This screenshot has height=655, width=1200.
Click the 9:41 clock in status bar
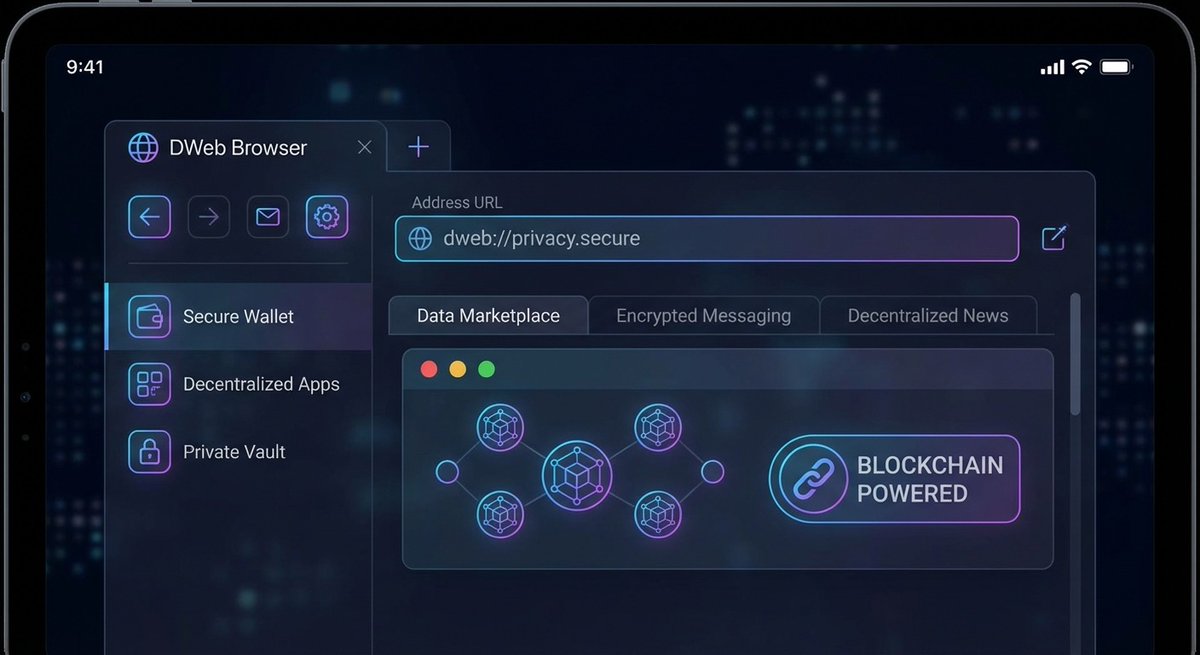pos(85,67)
